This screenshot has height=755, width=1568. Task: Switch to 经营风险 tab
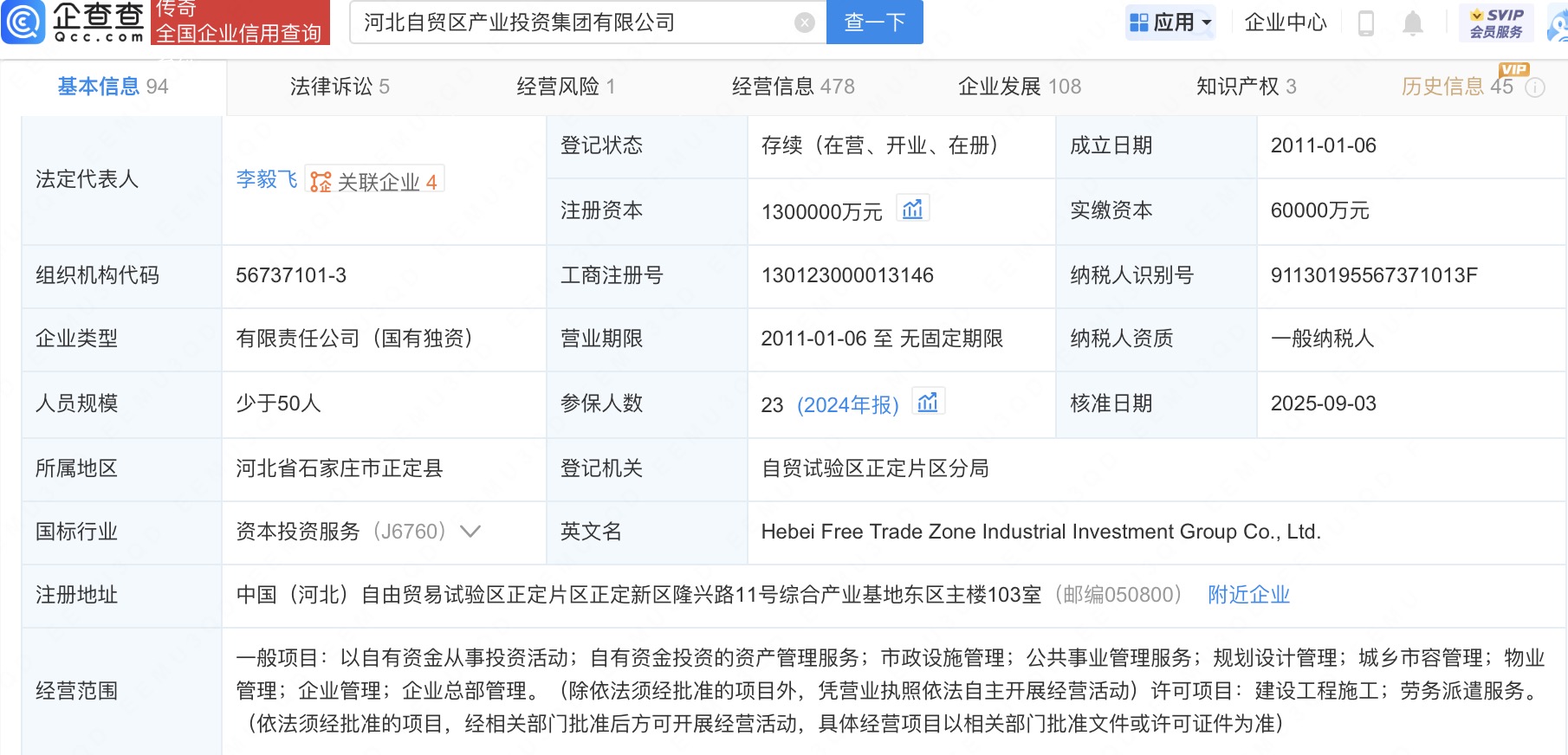(566, 87)
